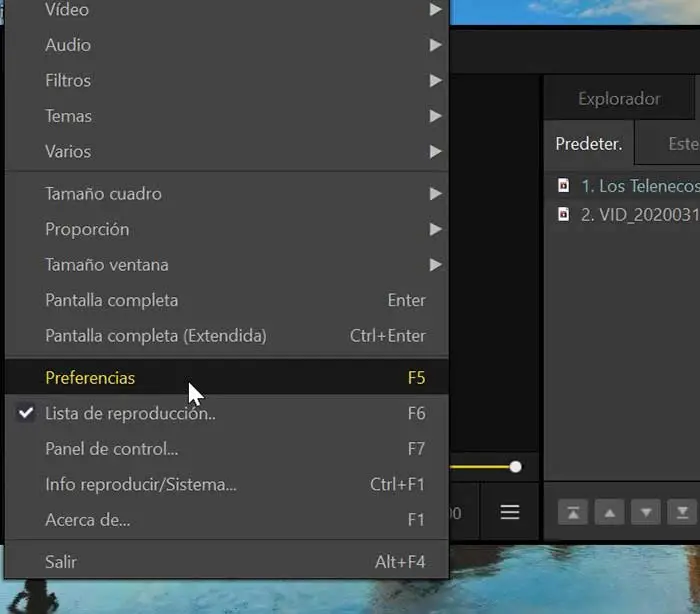Move playlist item down button
This screenshot has width=700, height=614.
(646, 512)
